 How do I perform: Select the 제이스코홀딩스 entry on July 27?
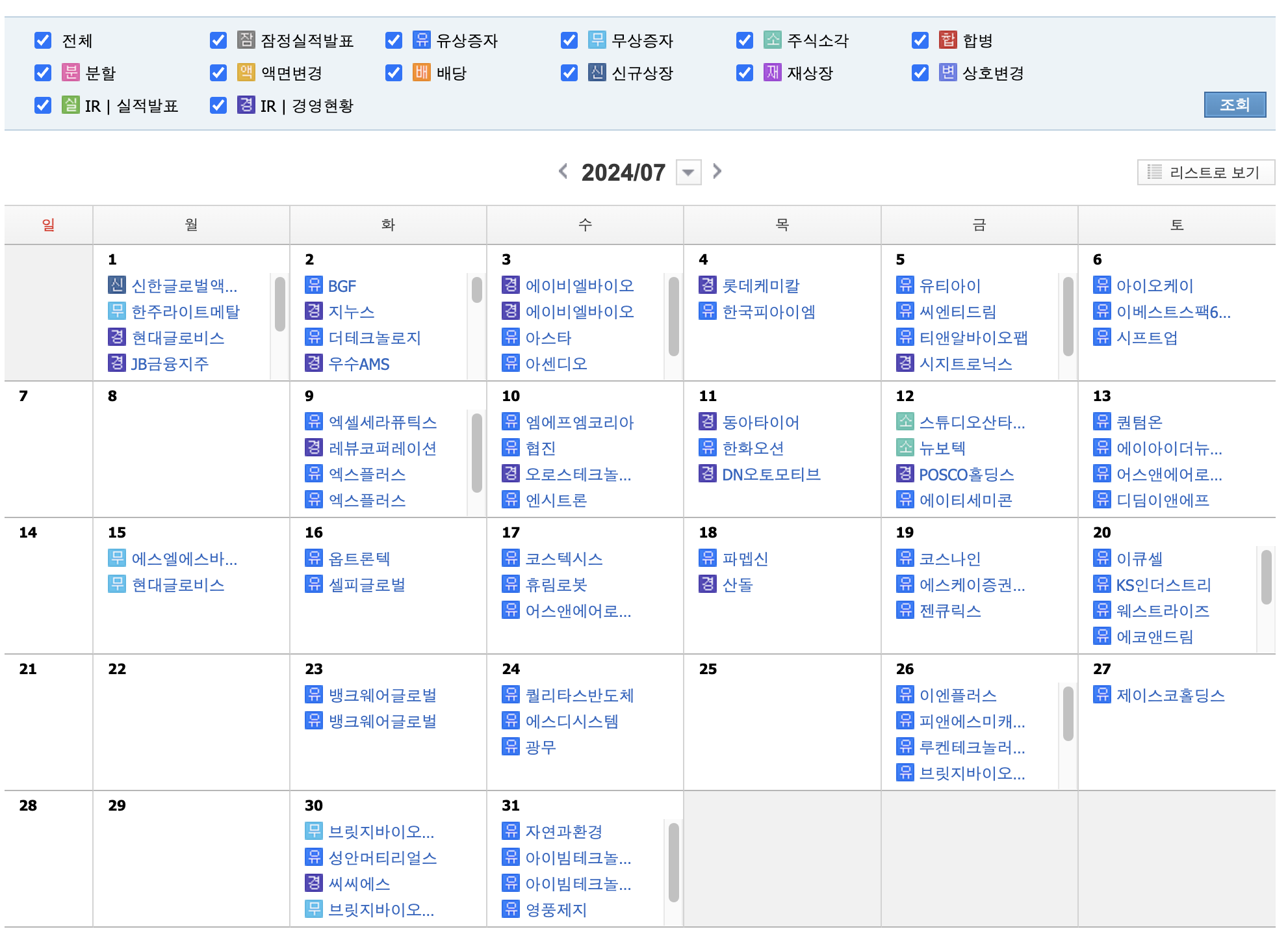(1170, 695)
